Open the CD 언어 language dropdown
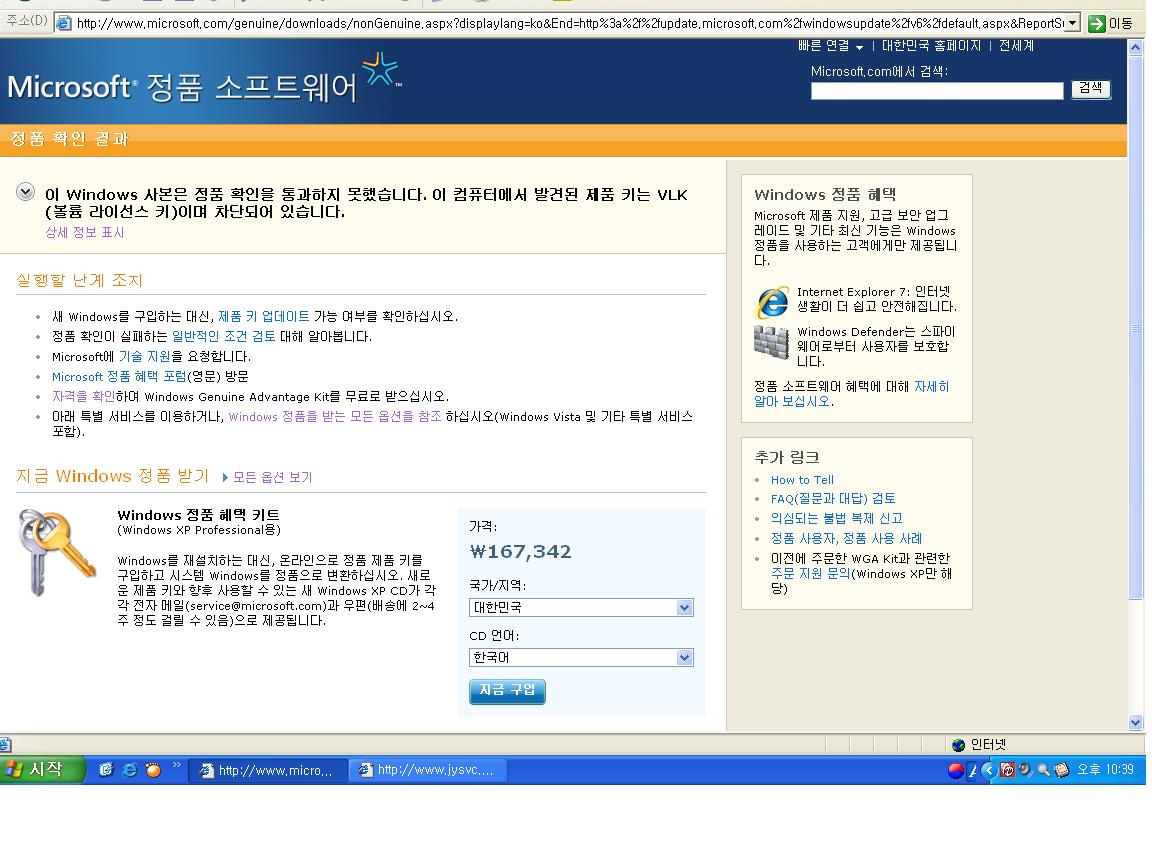 click(580, 658)
